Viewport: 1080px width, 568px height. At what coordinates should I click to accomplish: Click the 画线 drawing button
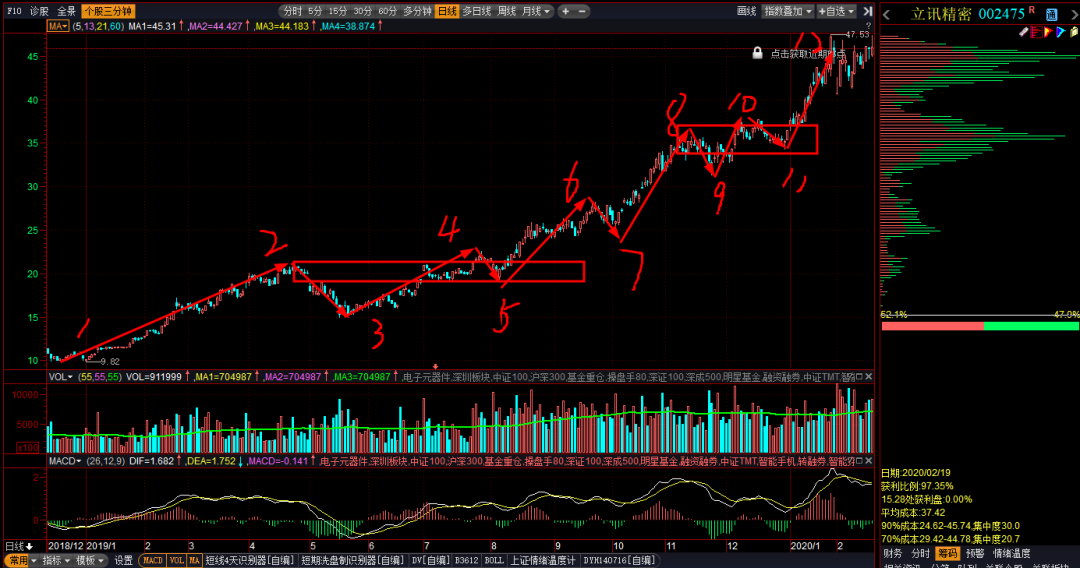point(746,11)
